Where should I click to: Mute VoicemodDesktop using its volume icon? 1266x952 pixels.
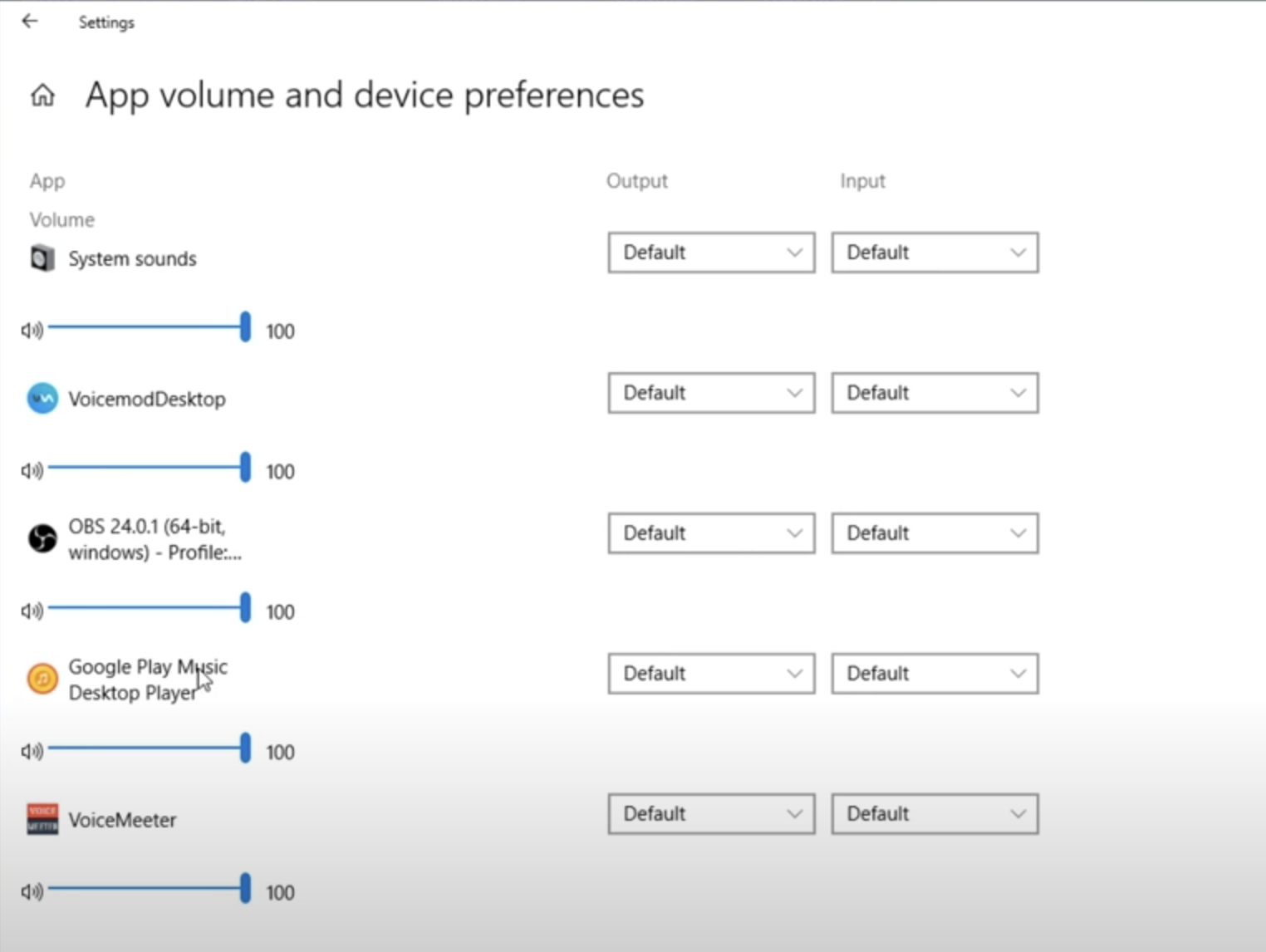32,471
